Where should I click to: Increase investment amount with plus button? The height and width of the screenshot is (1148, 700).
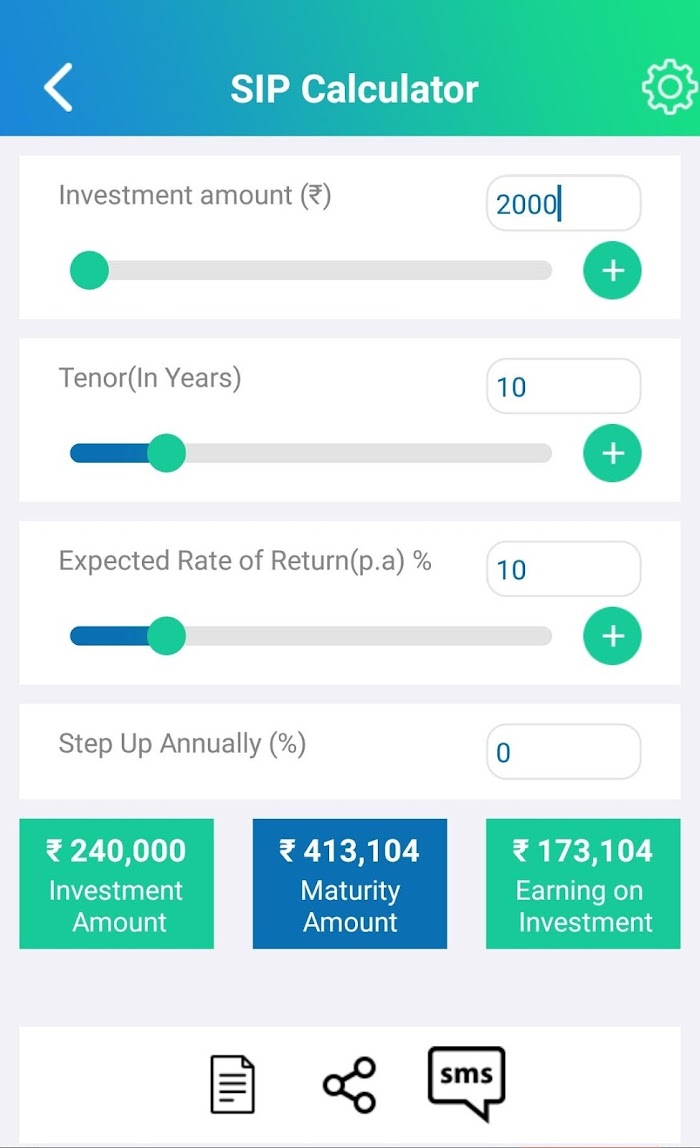pyautogui.click(x=612, y=270)
